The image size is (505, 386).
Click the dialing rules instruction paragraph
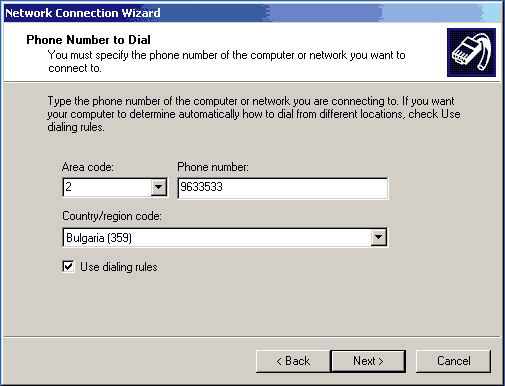tap(254, 114)
